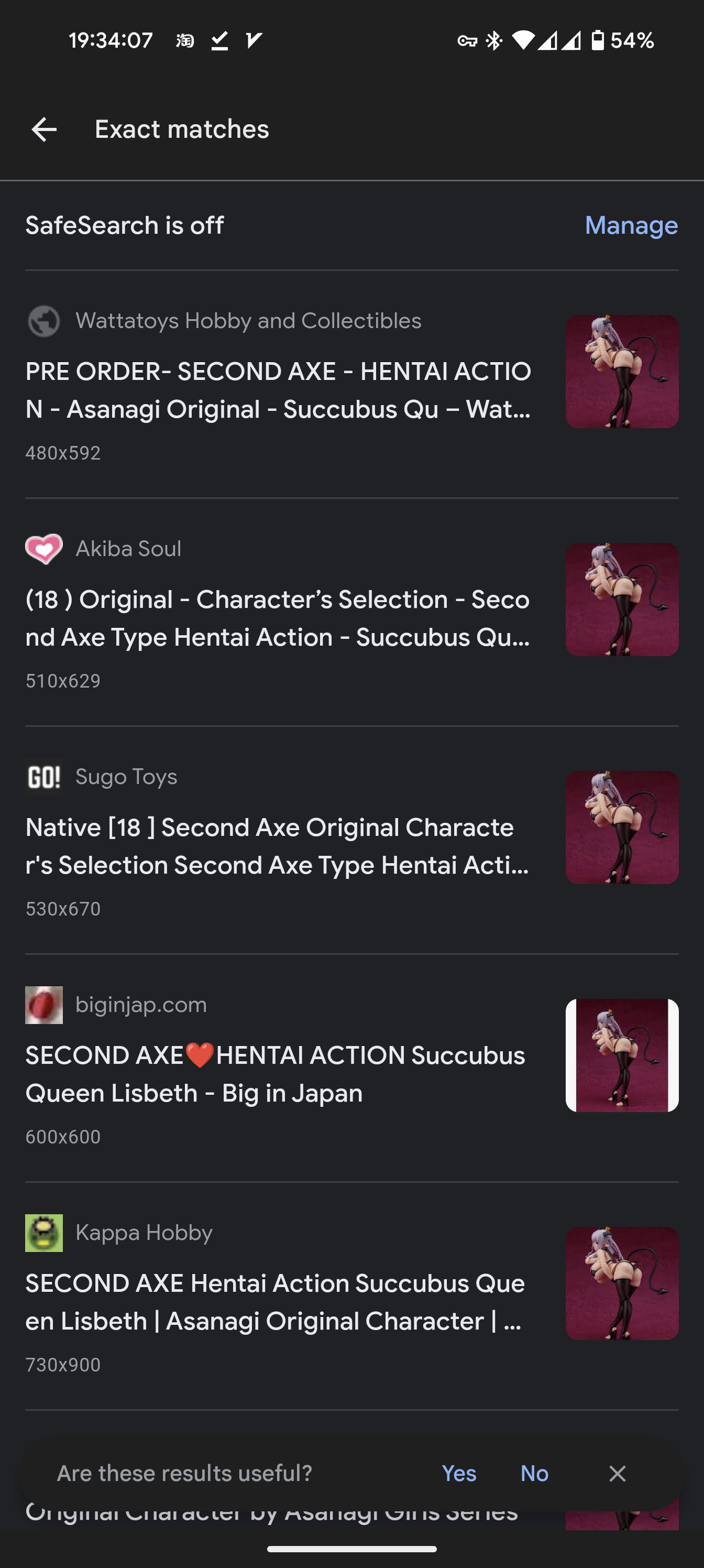The width and height of the screenshot is (704, 1568).
Task: Answer Yes to results useful prompt
Action: (459, 1473)
